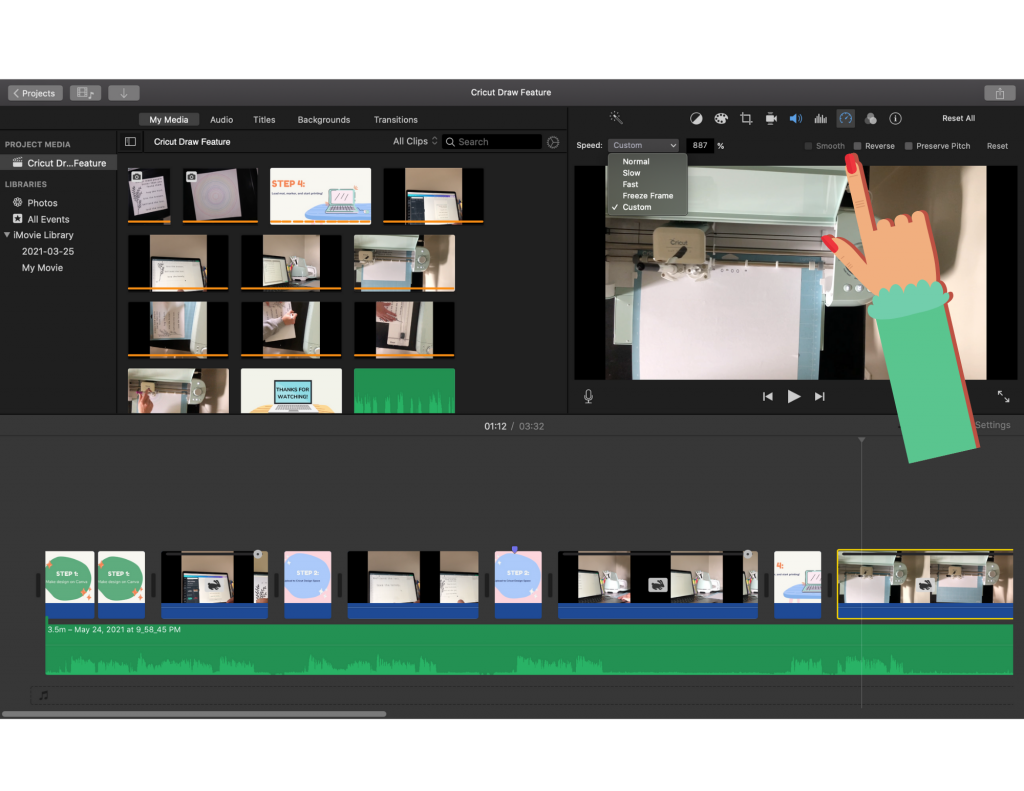Select THANKS FOR WATCHING thumbnail
Image resolution: width=1024 pixels, height=791 pixels.
[291, 391]
